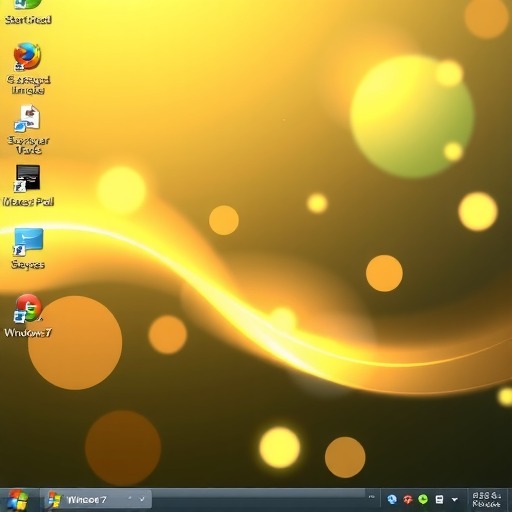Click the blue globe tray icon
Image resolution: width=512 pixels, height=512 pixels.
392,499
